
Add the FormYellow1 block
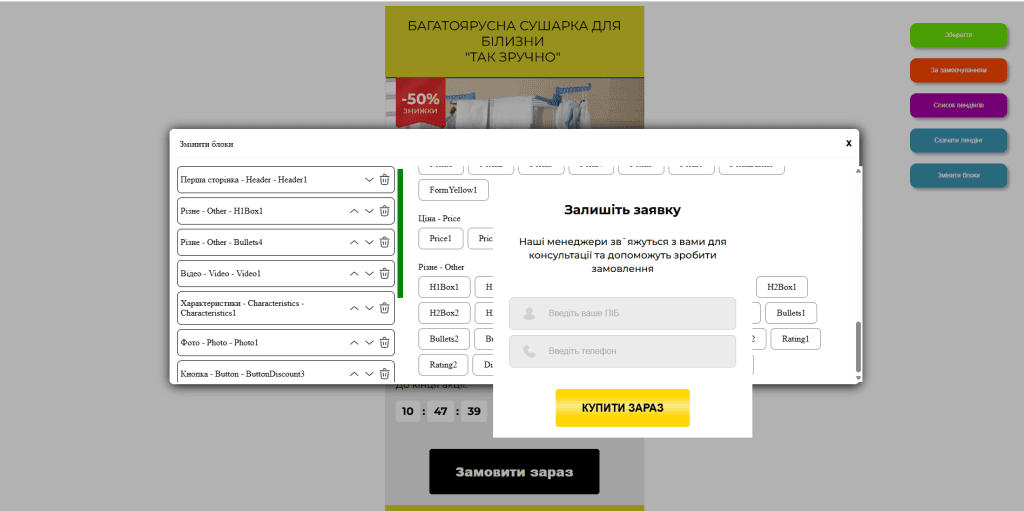tap(453, 190)
